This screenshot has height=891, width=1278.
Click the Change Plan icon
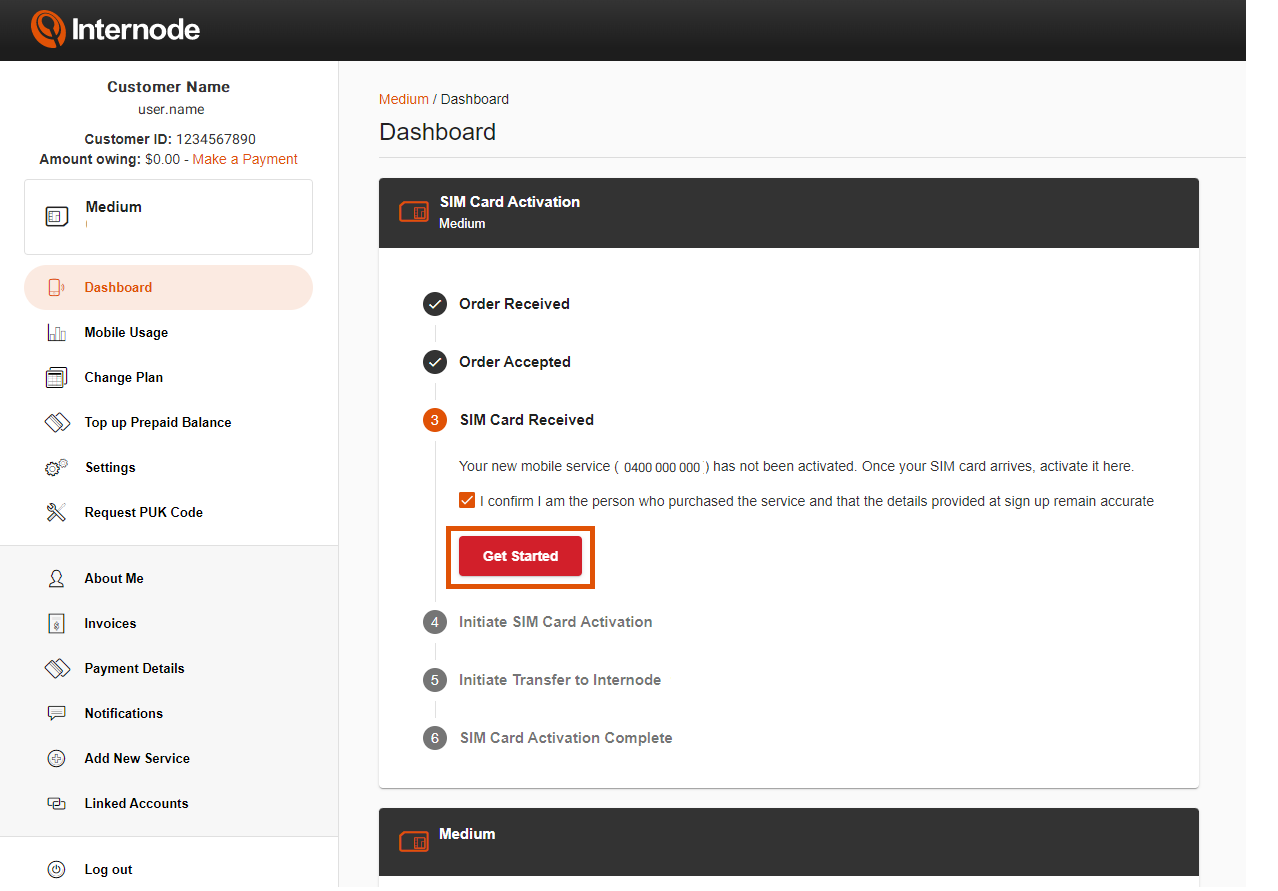tap(56, 378)
